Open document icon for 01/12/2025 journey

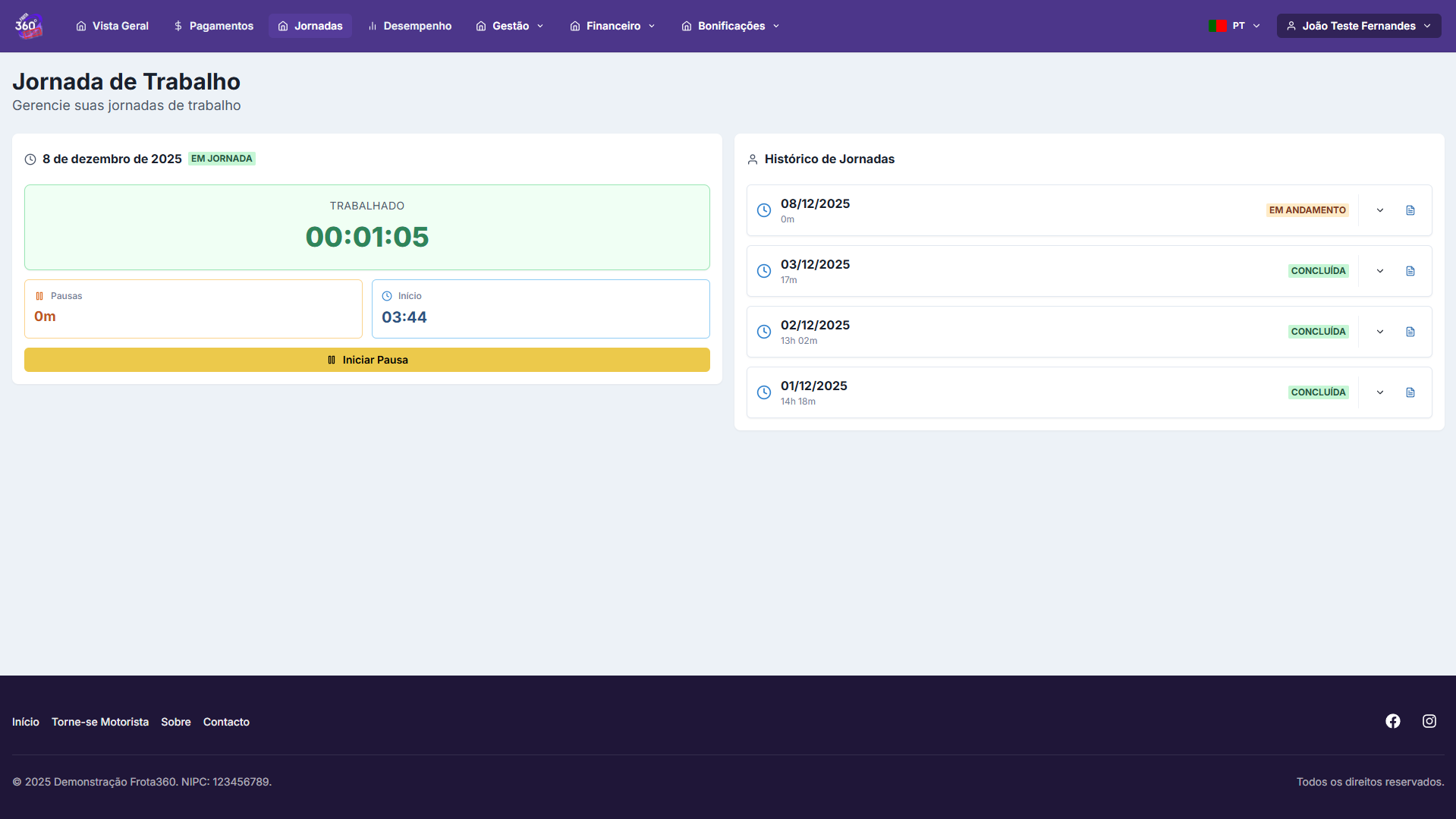pyautogui.click(x=1410, y=392)
